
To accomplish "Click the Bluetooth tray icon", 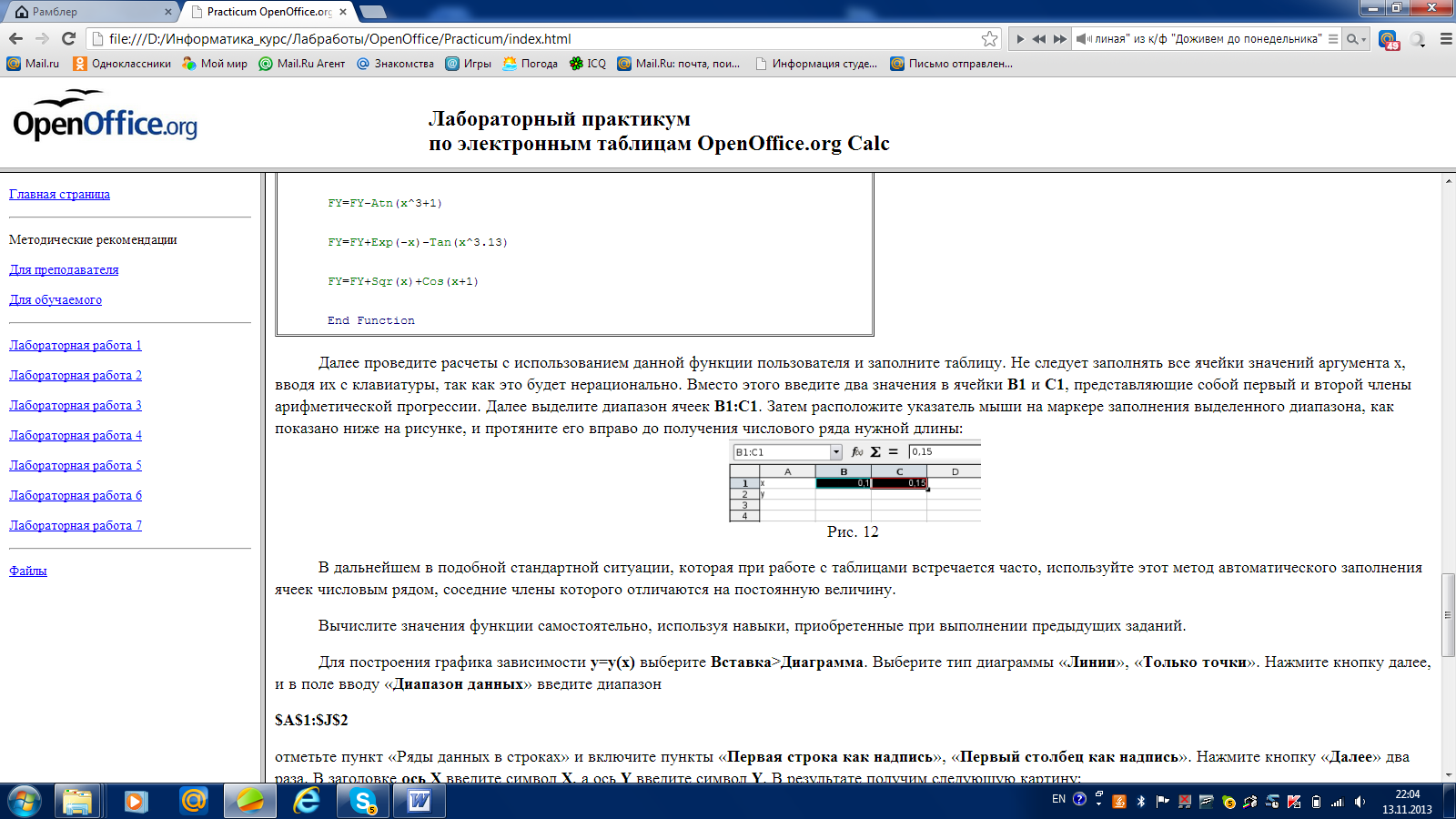I will [x=1141, y=802].
